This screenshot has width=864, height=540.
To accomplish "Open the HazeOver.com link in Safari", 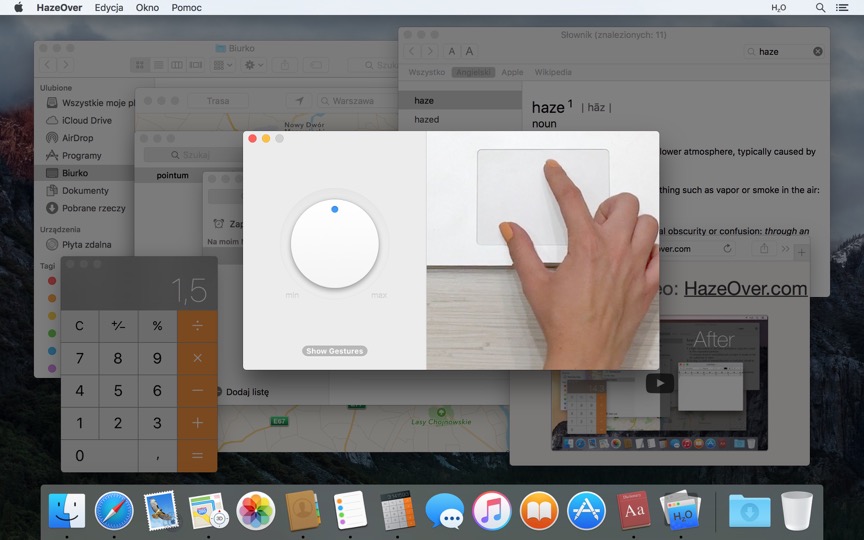I will click(x=746, y=288).
